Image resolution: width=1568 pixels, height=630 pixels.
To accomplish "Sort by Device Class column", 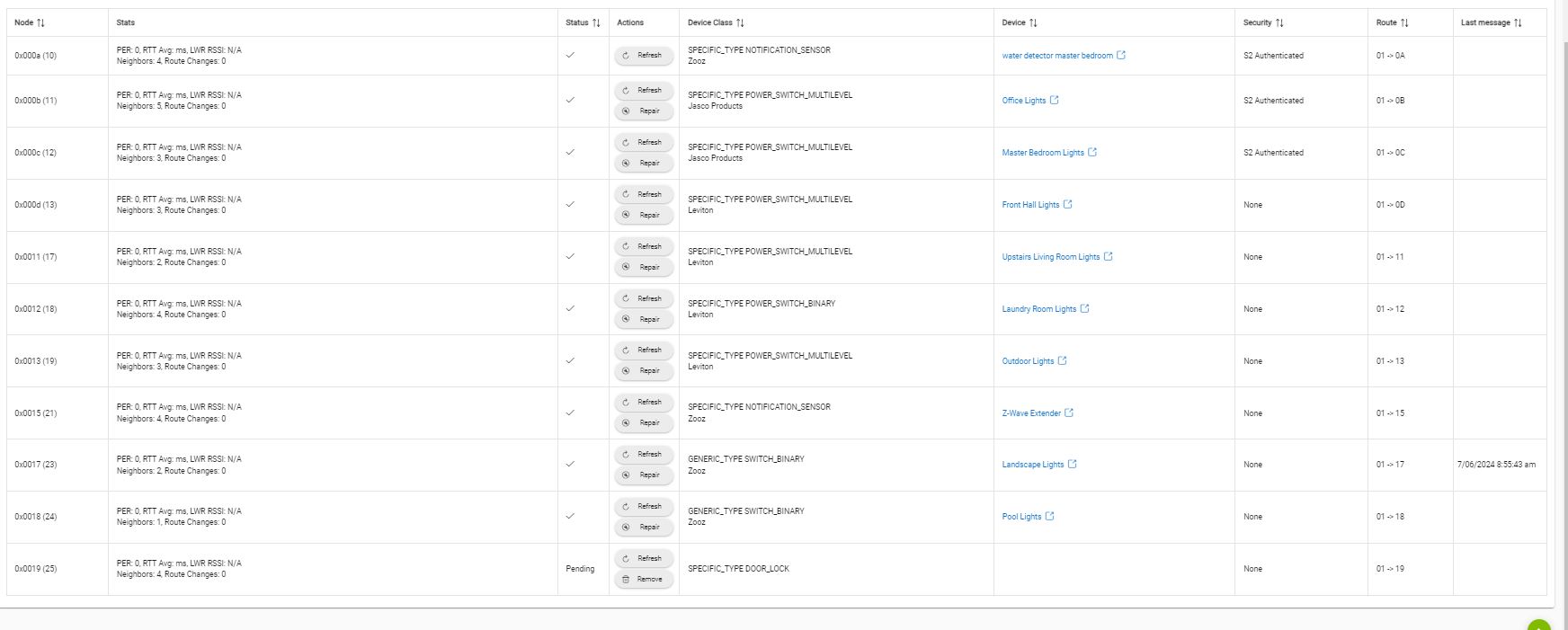I will [740, 22].
